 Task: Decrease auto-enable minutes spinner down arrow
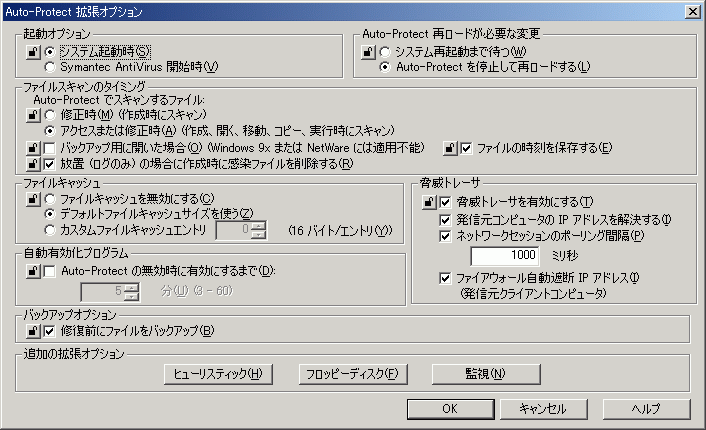[131, 296]
